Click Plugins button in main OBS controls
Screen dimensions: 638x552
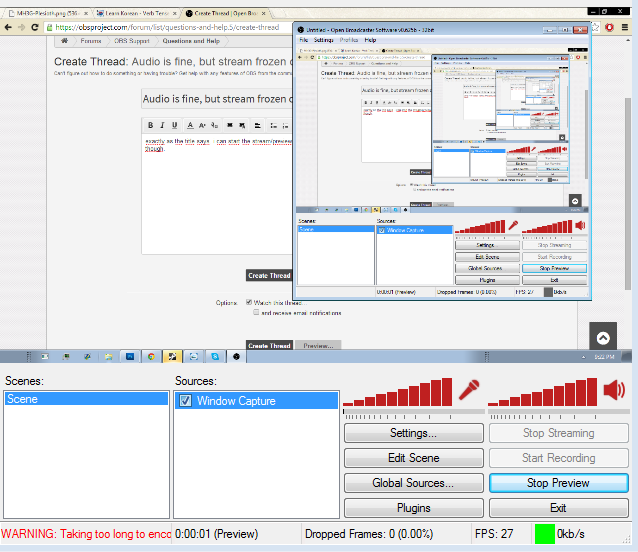pyautogui.click(x=413, y=508)
